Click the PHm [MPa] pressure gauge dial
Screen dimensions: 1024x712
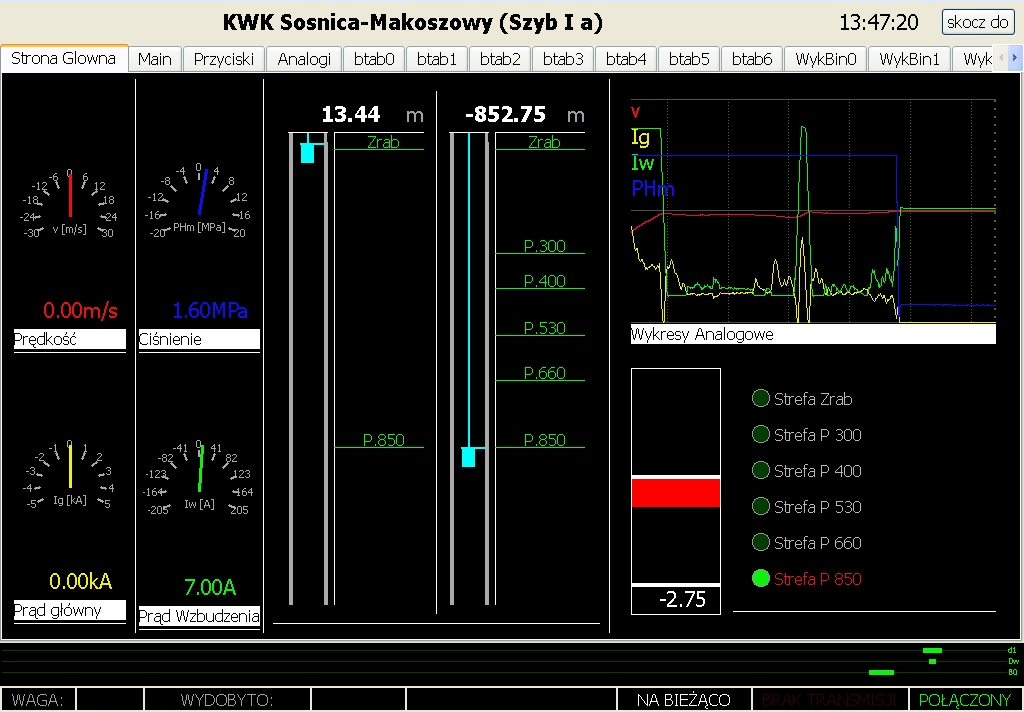click(199, 201)
